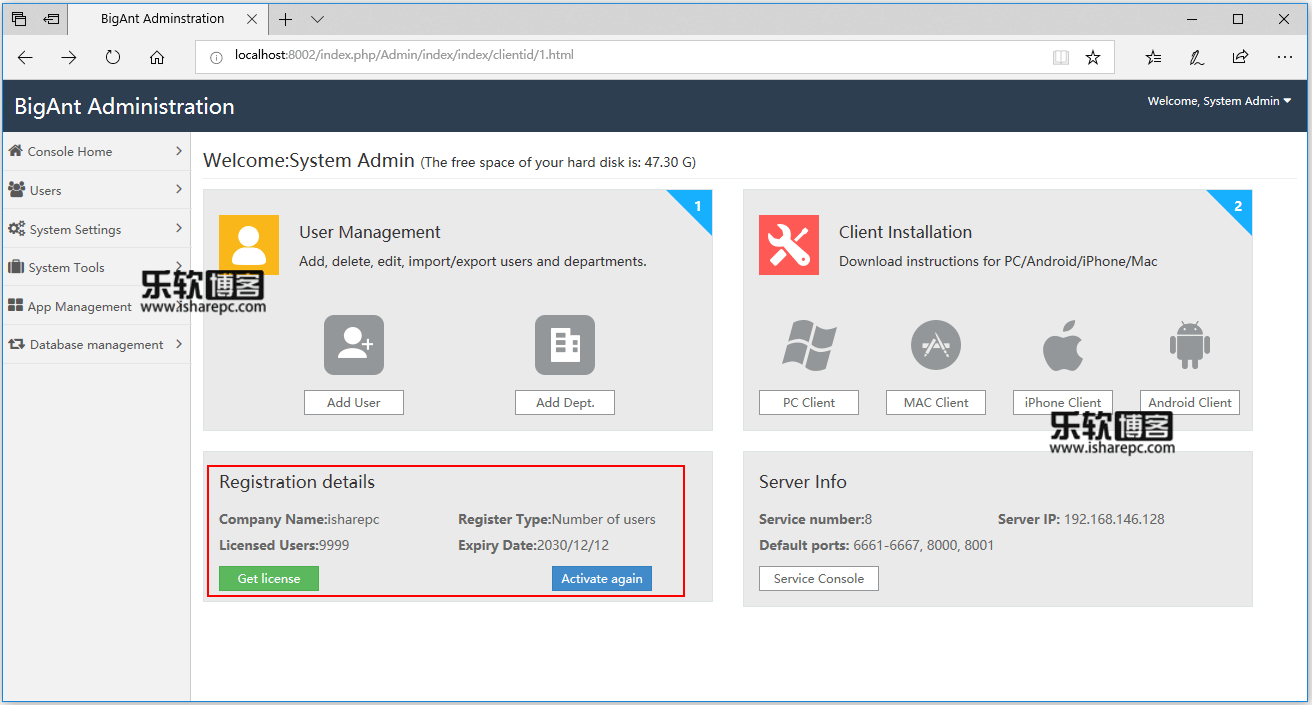The width and height of the screenshot is (1312, 705).
Task: Click the Licensed Users 9999 value
Action: tap(334, 545)
